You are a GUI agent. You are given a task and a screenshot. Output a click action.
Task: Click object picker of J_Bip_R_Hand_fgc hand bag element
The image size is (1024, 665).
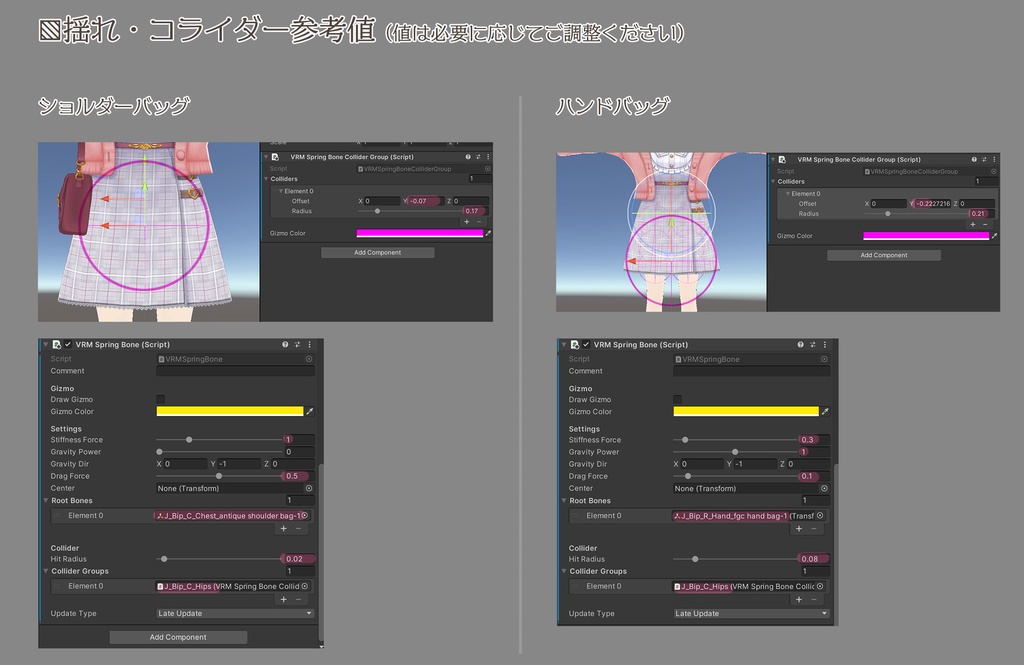tap(820, 515)
